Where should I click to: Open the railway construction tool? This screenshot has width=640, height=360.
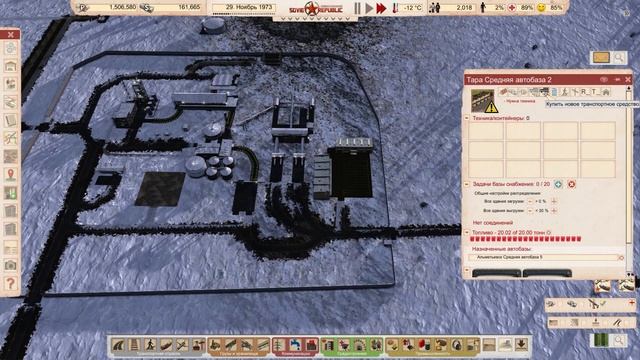134,345
